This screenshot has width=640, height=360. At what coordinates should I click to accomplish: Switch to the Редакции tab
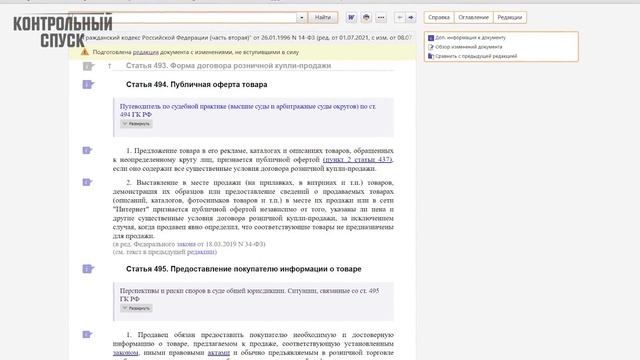coord(510,18)
